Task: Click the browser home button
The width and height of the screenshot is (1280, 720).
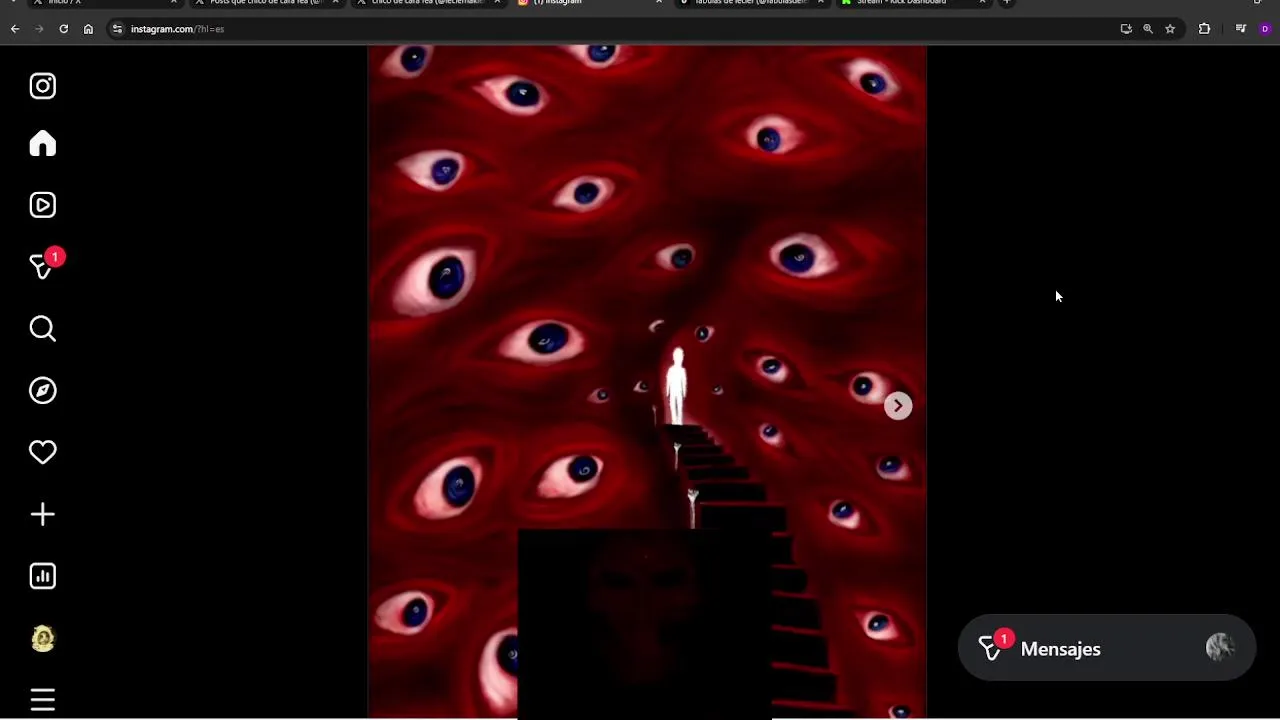Action: pos(88,29)
